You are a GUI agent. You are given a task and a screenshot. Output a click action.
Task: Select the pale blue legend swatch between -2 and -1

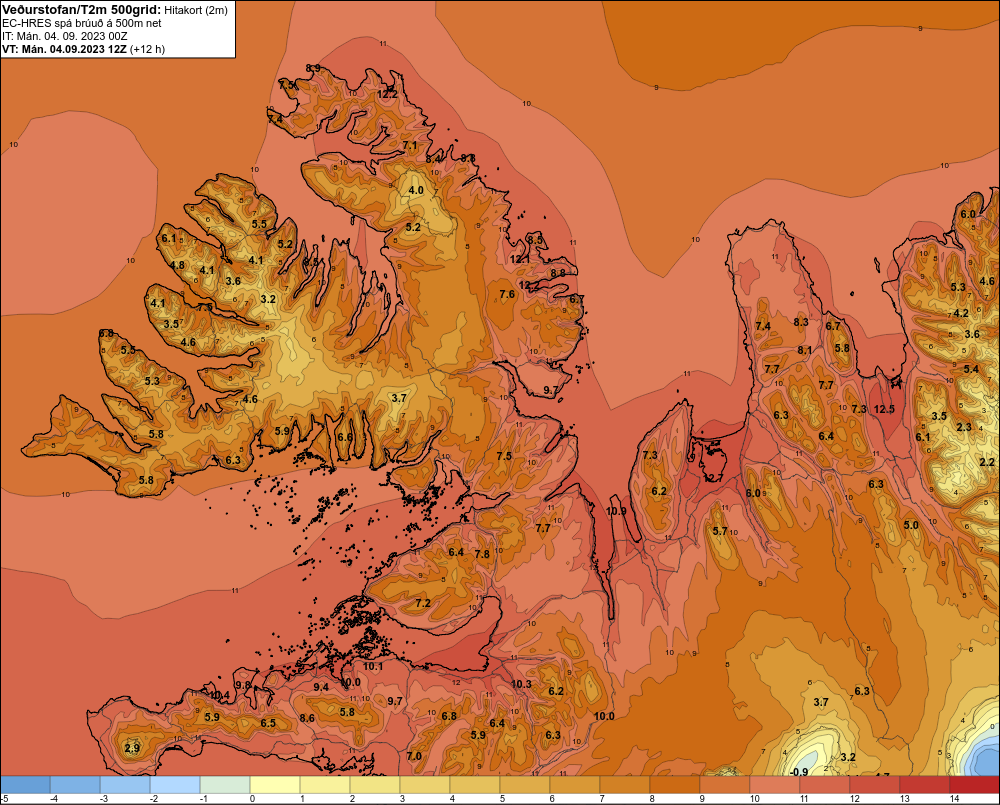175,785
